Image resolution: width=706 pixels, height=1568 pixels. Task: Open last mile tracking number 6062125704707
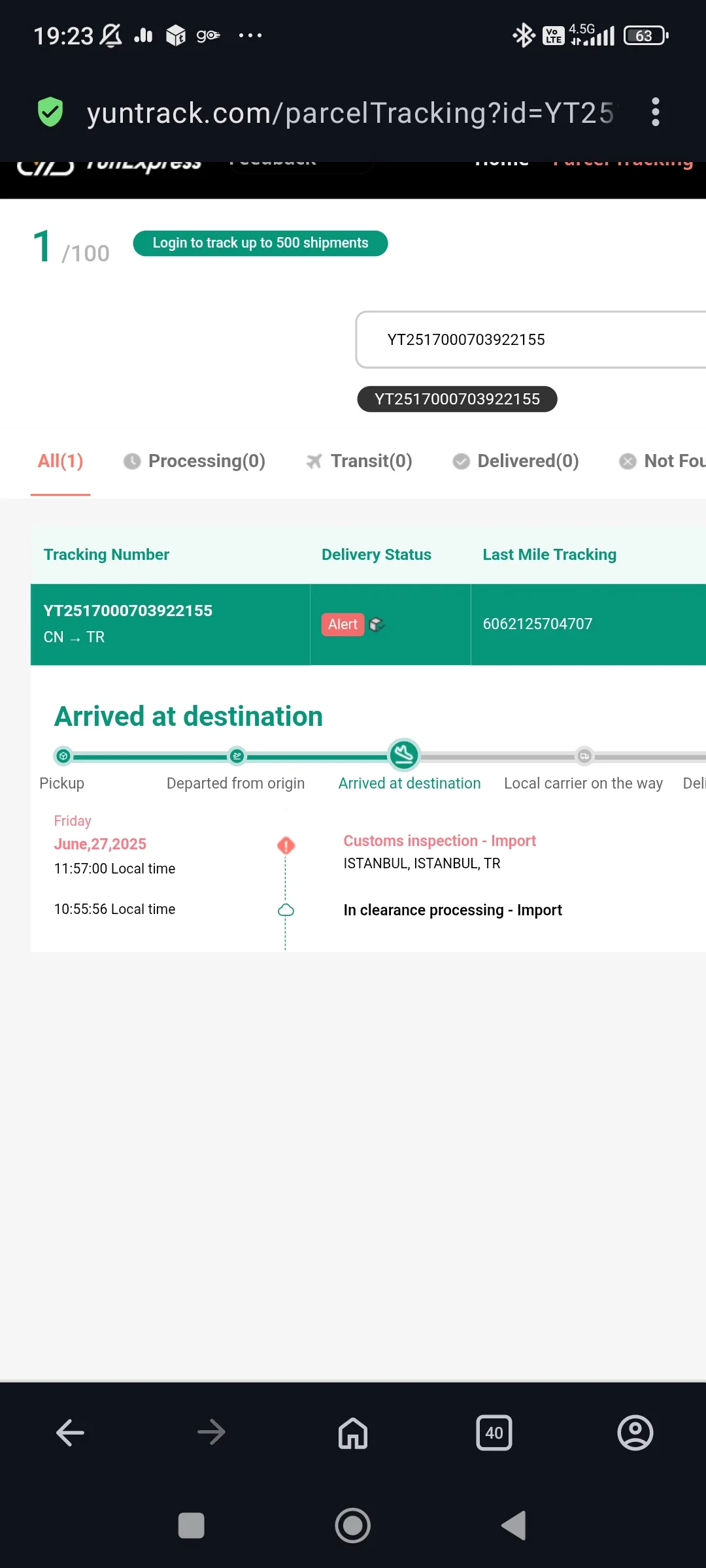click(537, 624)
